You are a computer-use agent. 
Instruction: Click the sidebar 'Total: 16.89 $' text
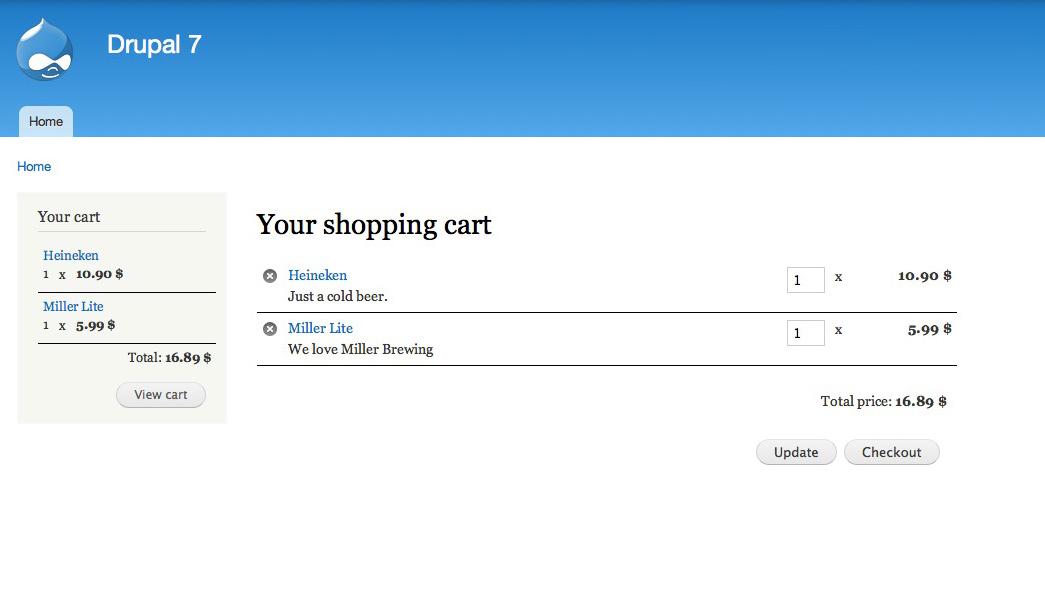(169, 358)
